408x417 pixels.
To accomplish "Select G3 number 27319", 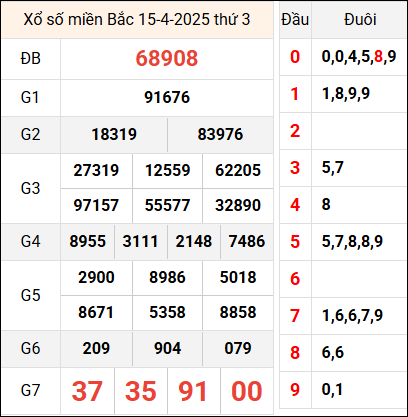I will 96,170.
